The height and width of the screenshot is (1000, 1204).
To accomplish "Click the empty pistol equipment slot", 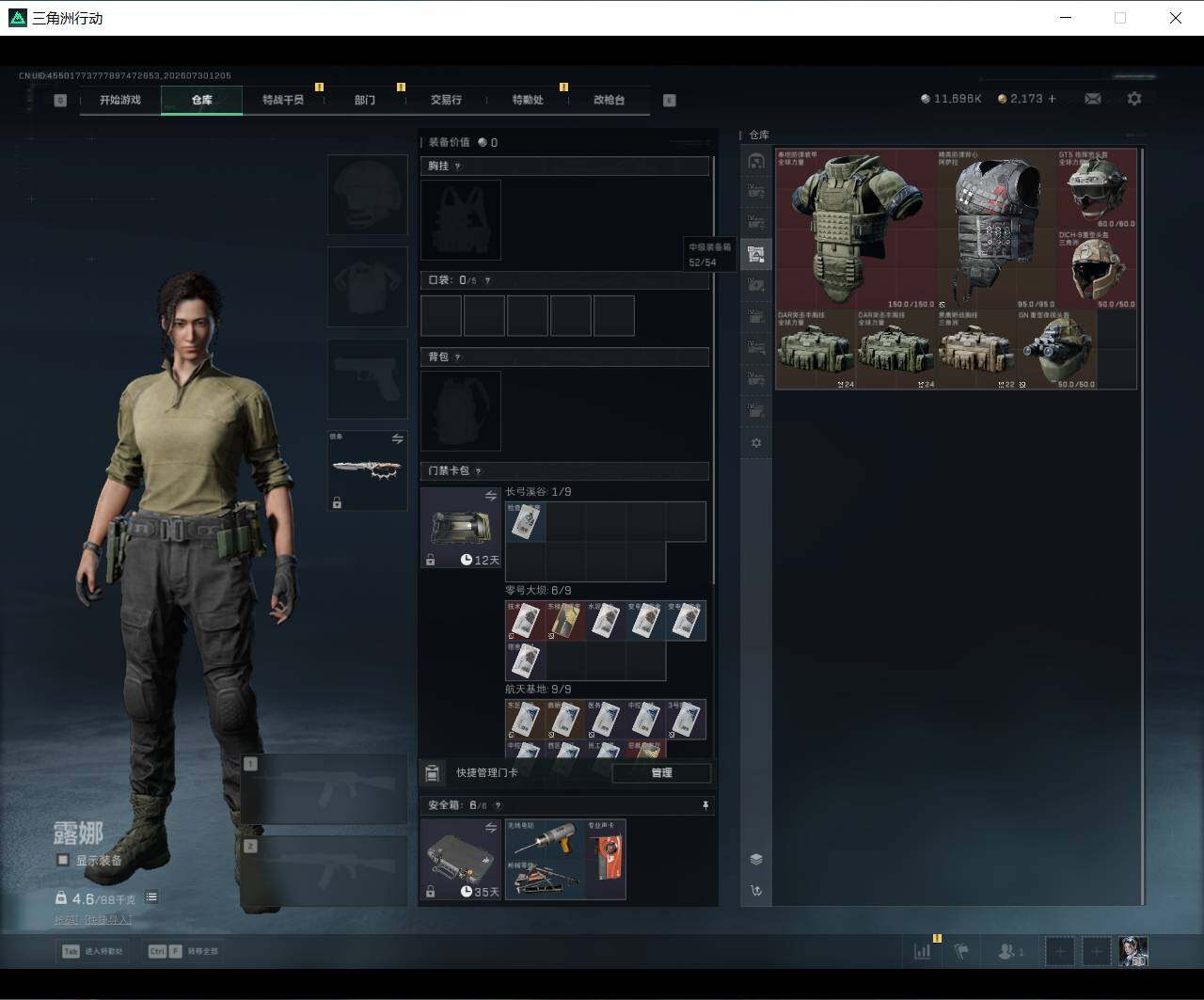I will click(x=368, y=379).
